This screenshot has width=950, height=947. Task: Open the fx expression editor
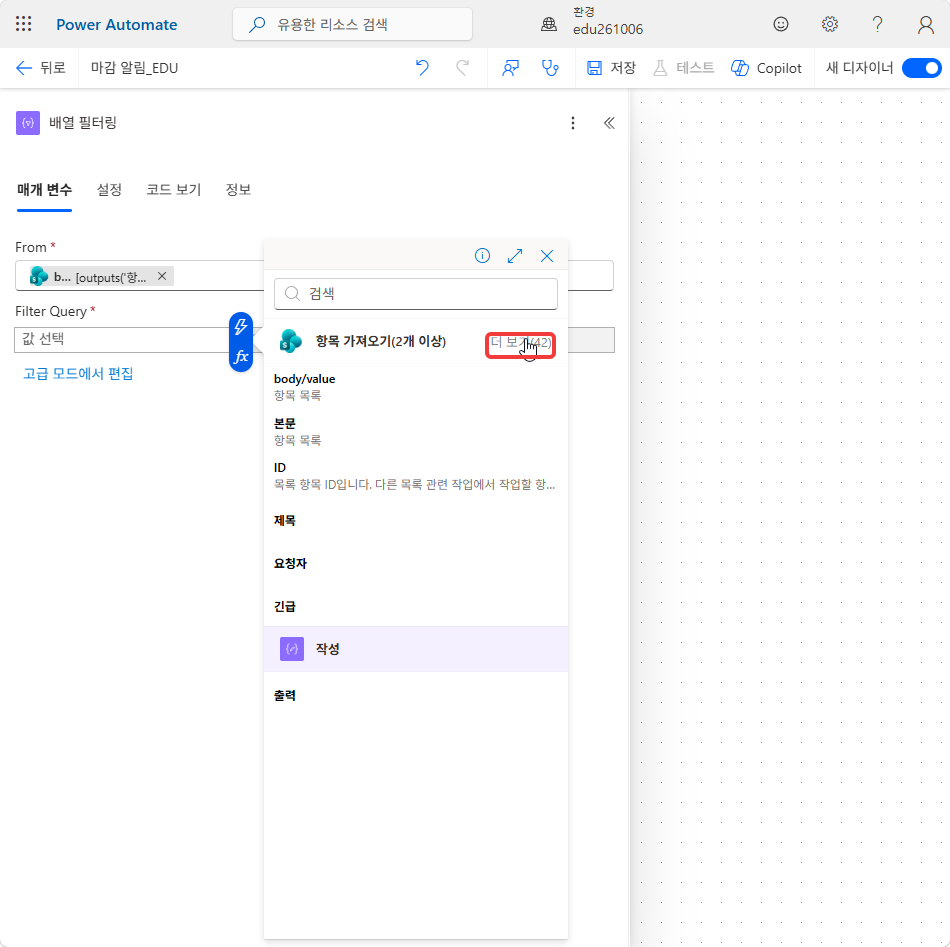241,356
